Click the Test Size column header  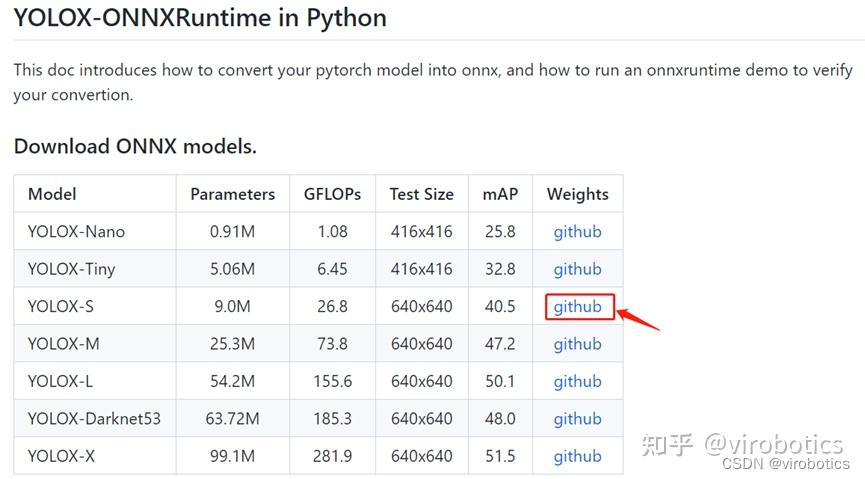coord(421,194)
